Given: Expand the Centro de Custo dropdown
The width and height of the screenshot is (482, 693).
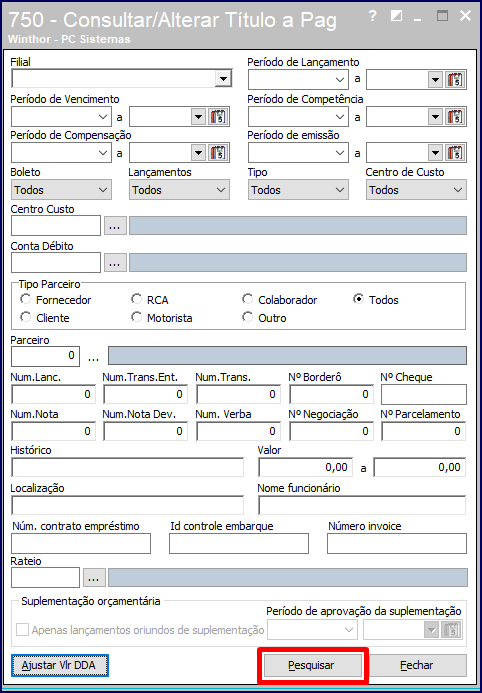Looking at the screenshot, I should (416, 190).
